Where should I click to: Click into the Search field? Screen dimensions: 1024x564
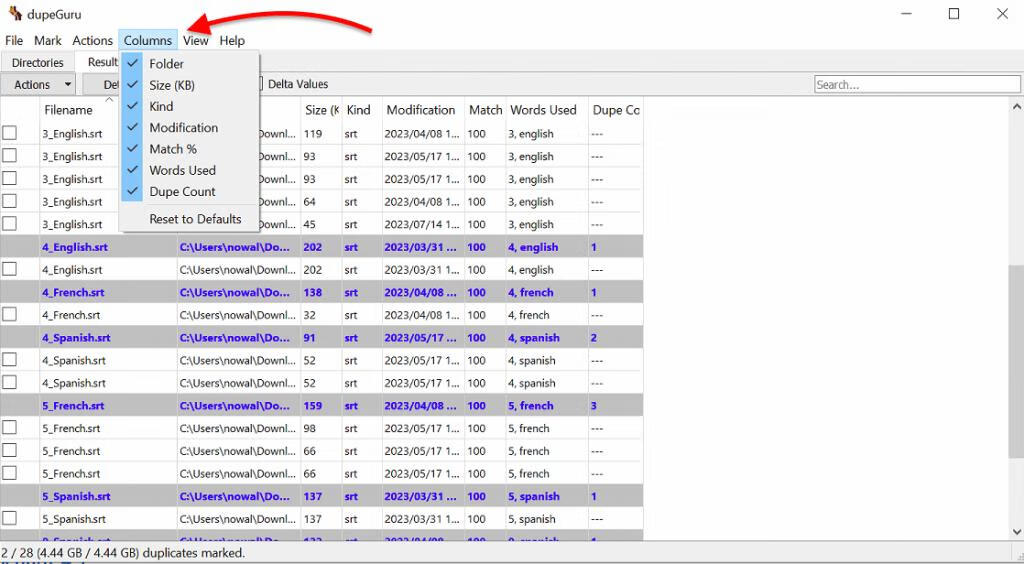[x=917, y=84]
